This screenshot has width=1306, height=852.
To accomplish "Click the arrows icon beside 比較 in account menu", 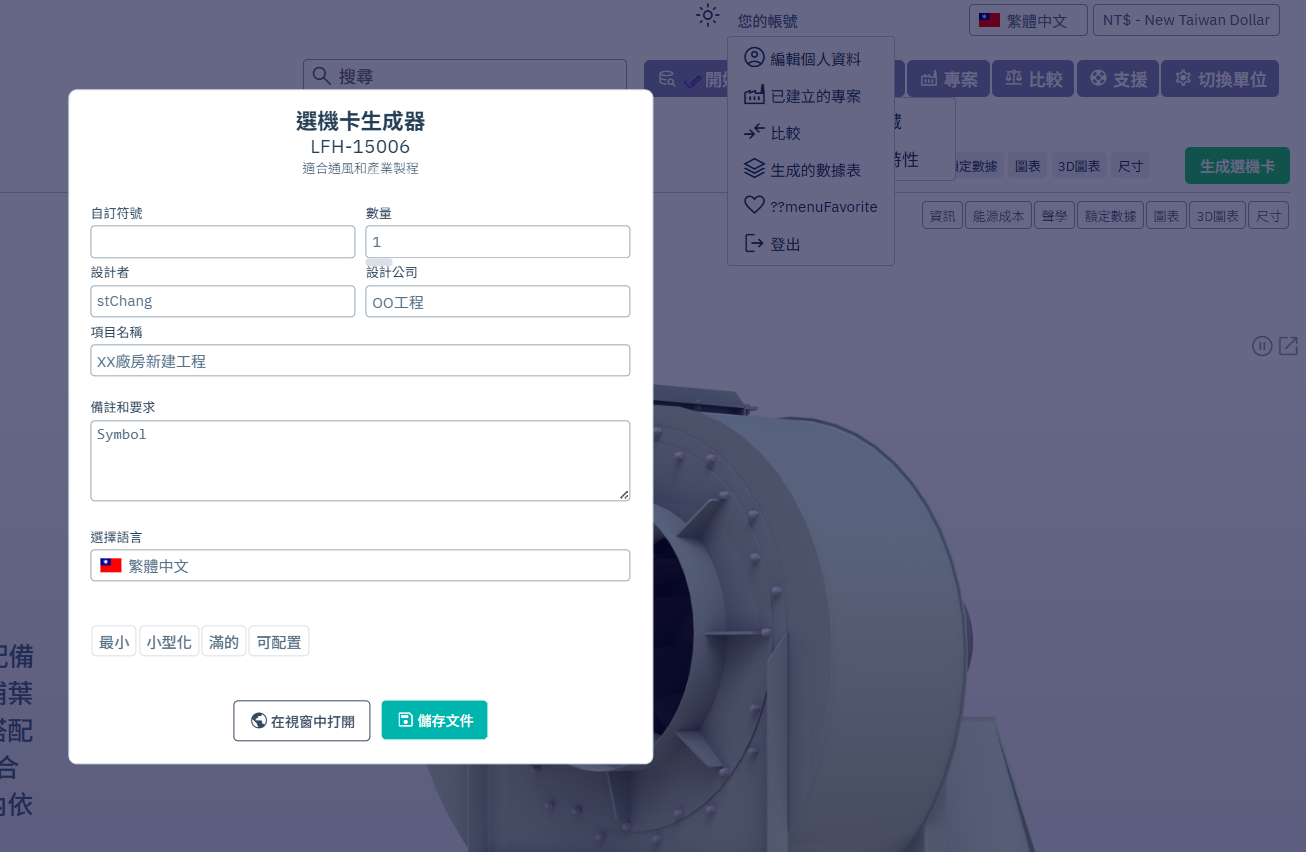I will (754, 132).
